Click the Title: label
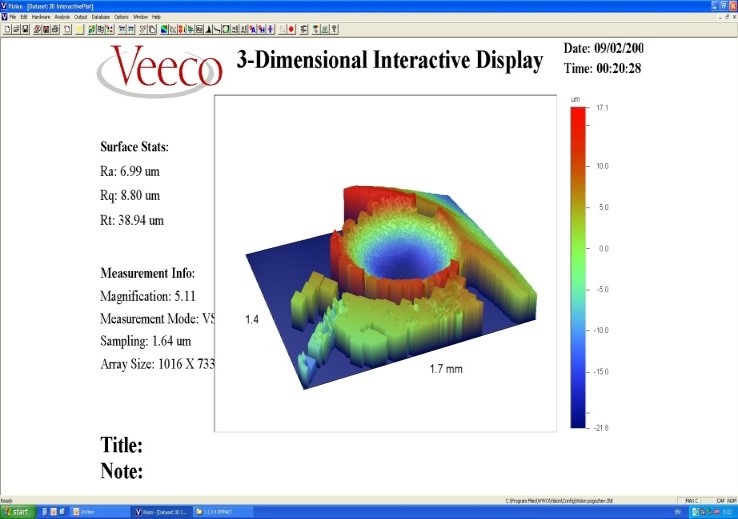Viewport: 738px width, 519px height. pyautogui.click(x=121, y=445)
